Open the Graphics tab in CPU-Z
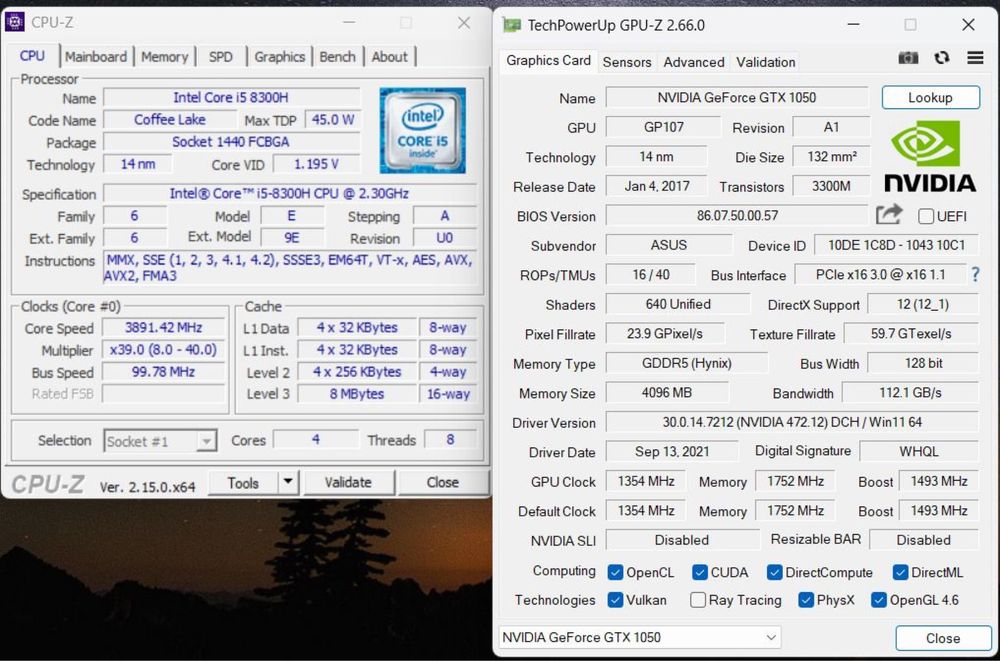The height and width of the screenshot is (661, 1000). coord(279,57)
